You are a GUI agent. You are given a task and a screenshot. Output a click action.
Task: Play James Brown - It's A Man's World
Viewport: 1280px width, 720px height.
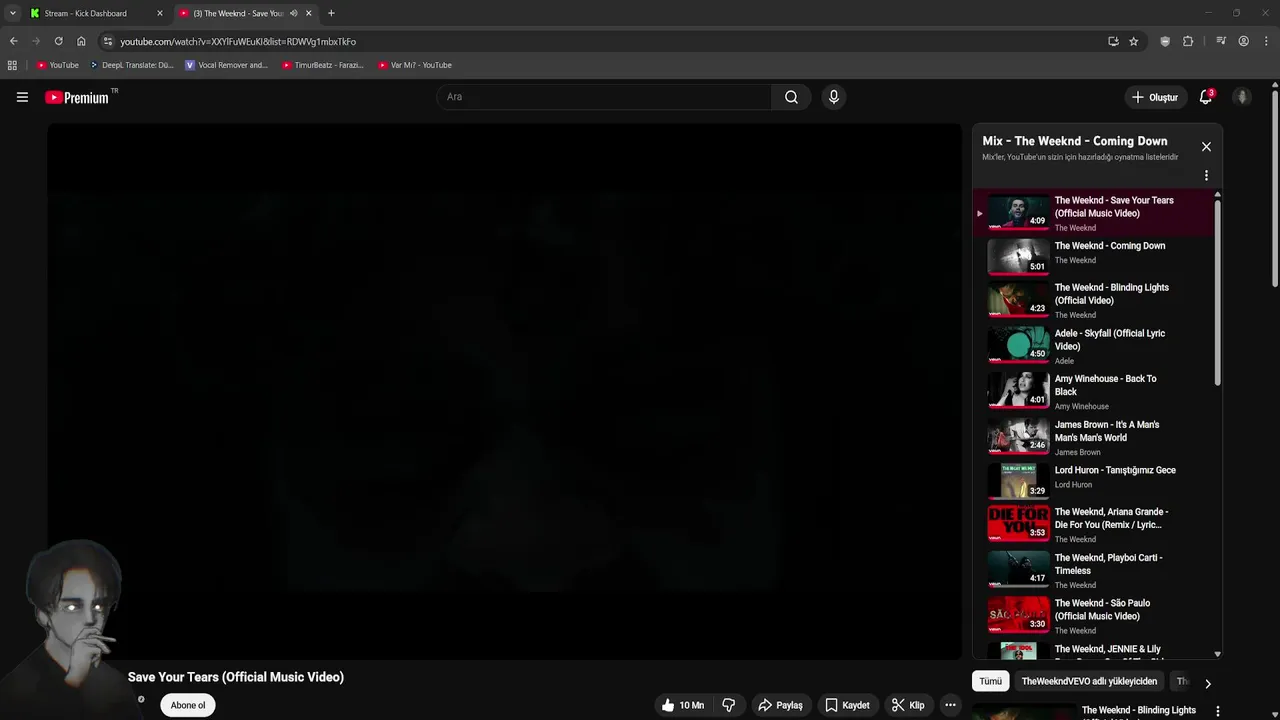click(1094, 438)
